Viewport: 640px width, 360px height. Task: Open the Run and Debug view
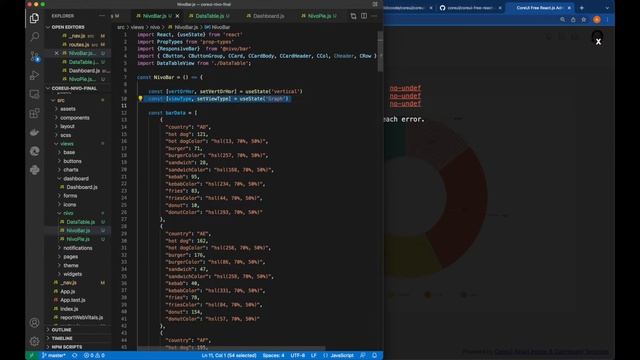[x=35, y=75]
